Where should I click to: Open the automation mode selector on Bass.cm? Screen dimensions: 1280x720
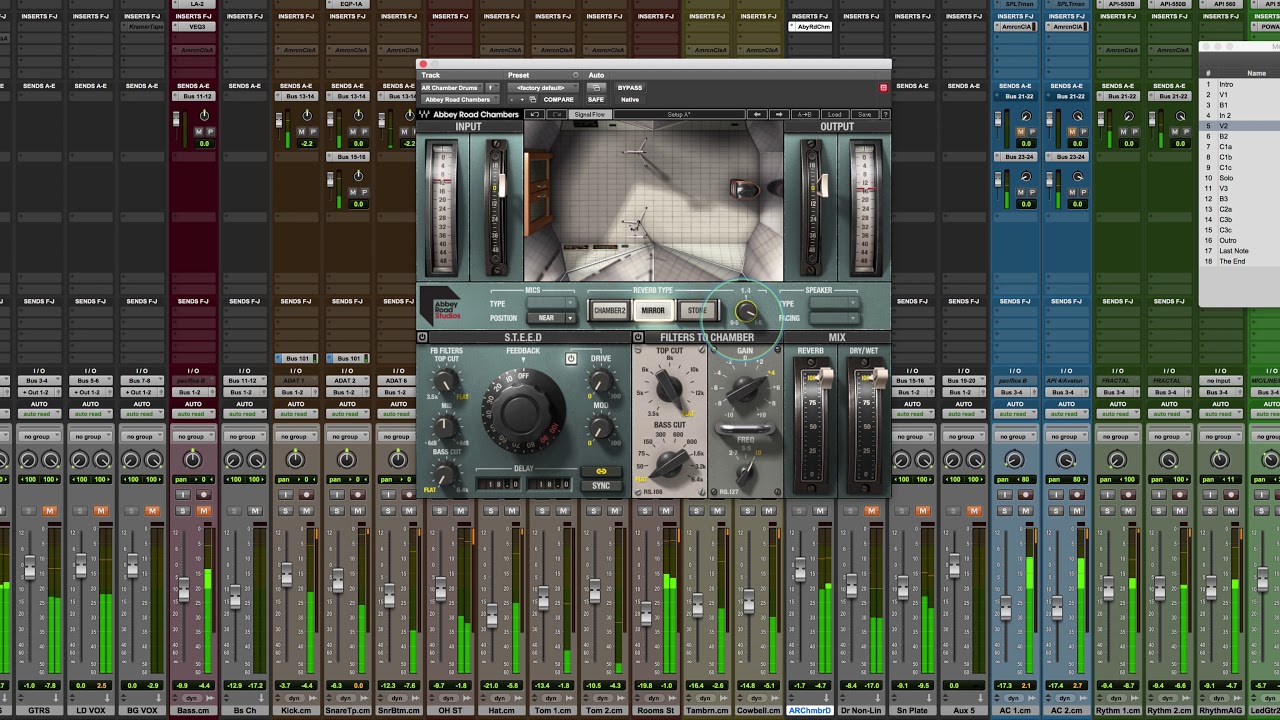click(x=193, y=414)
